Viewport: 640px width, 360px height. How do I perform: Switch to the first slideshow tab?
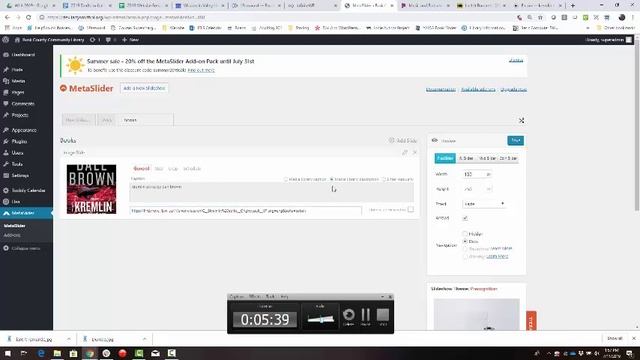[78, 120]
